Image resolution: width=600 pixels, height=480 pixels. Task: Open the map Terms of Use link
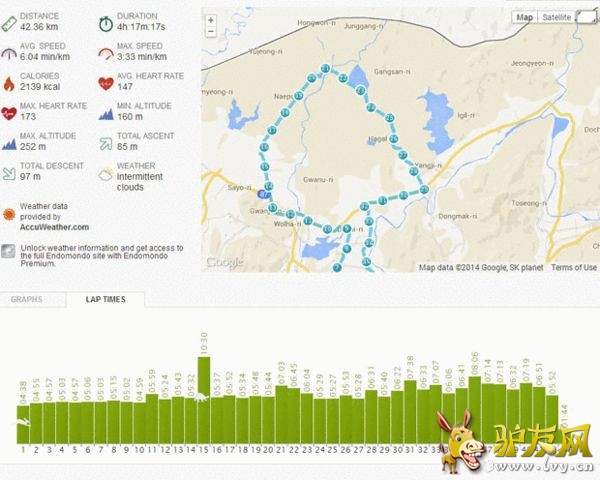[x=574, y=268]
